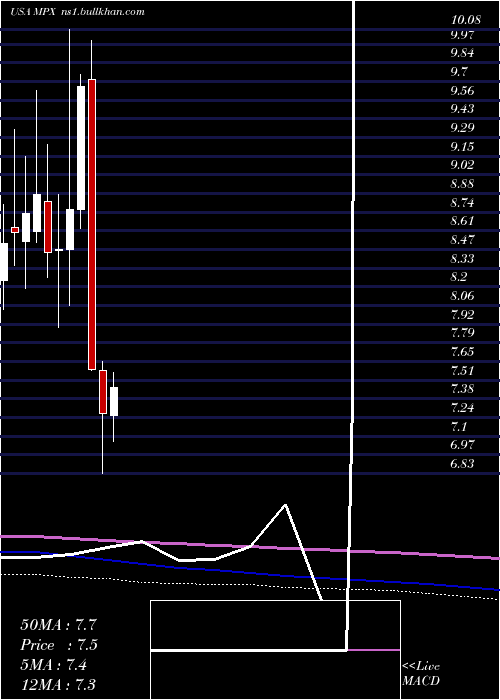Click the 8.06 price axis label
This screenshot has width=500, height=700.
(x=462, y=296)
